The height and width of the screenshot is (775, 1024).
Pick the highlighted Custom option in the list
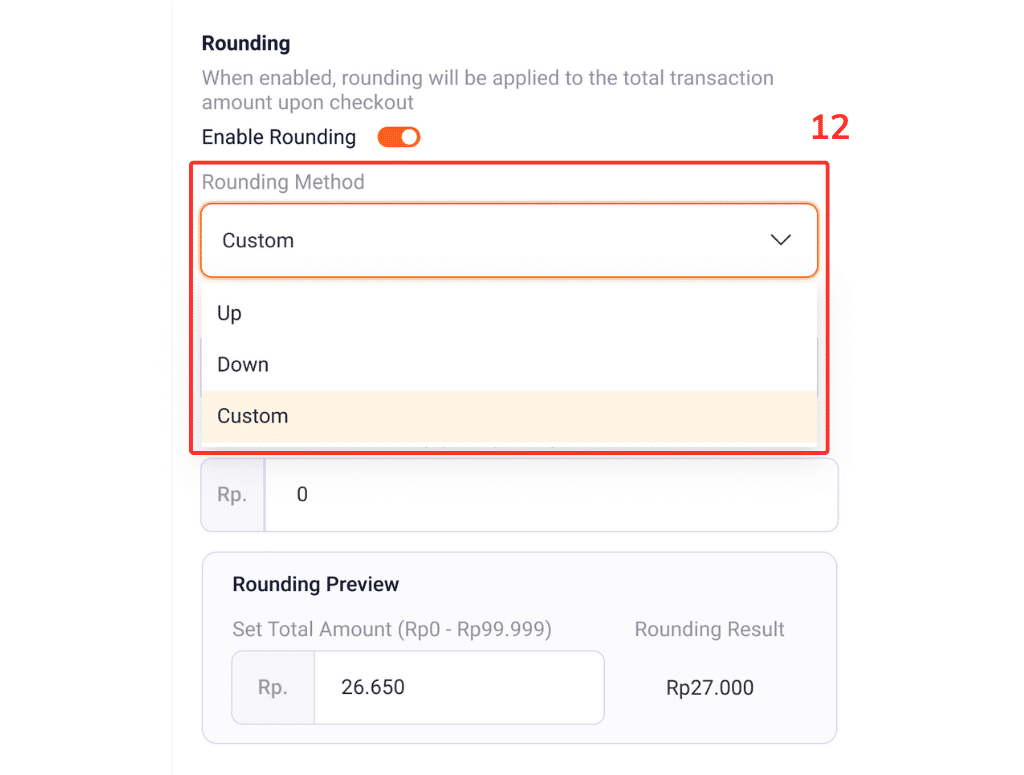click(x=253, y=416)
